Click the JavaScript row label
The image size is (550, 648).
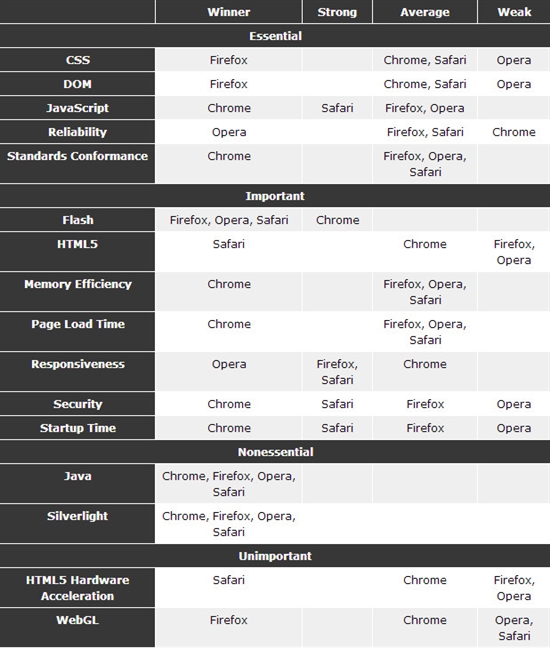[77, 108]
